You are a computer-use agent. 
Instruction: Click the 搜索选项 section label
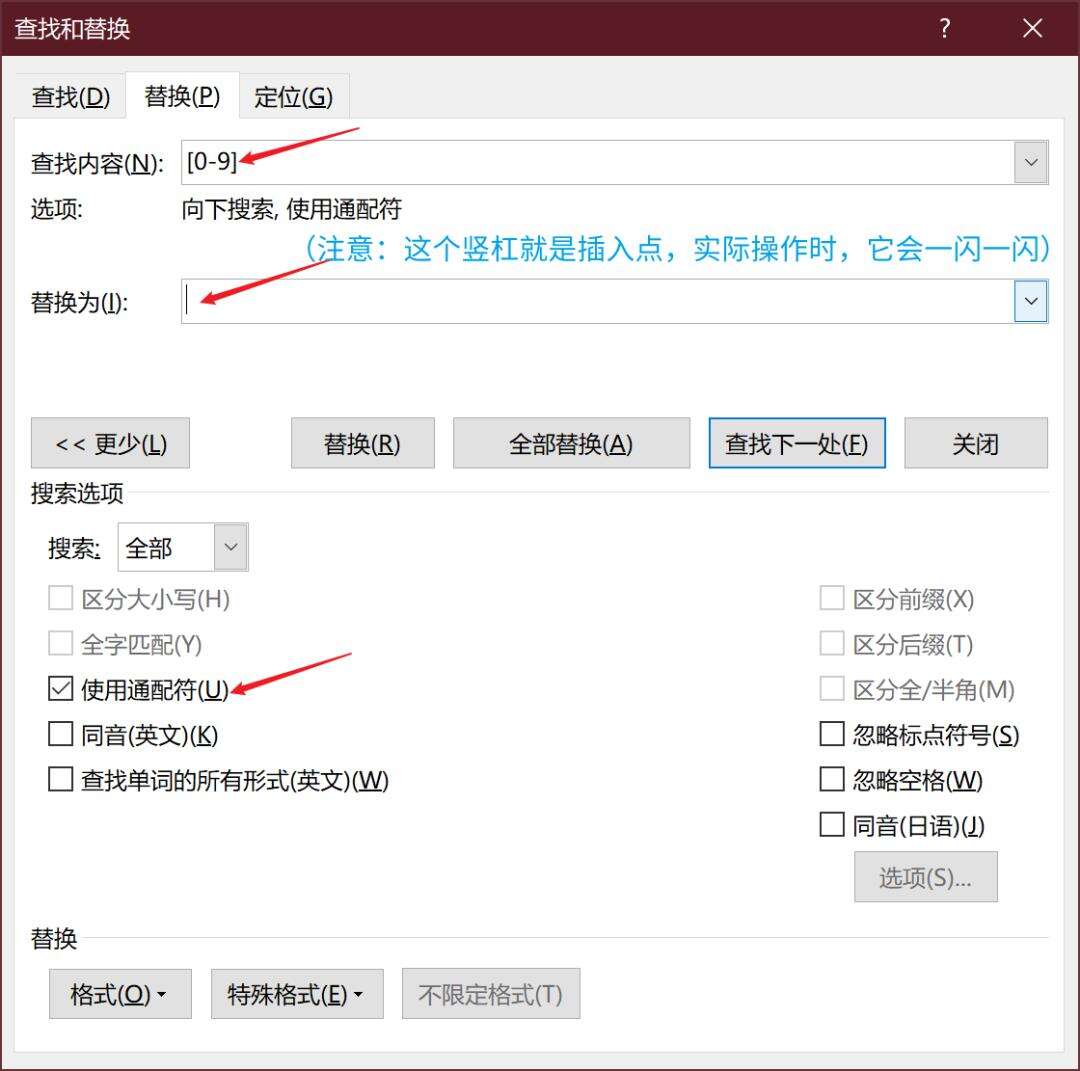[x=77, y=493]
